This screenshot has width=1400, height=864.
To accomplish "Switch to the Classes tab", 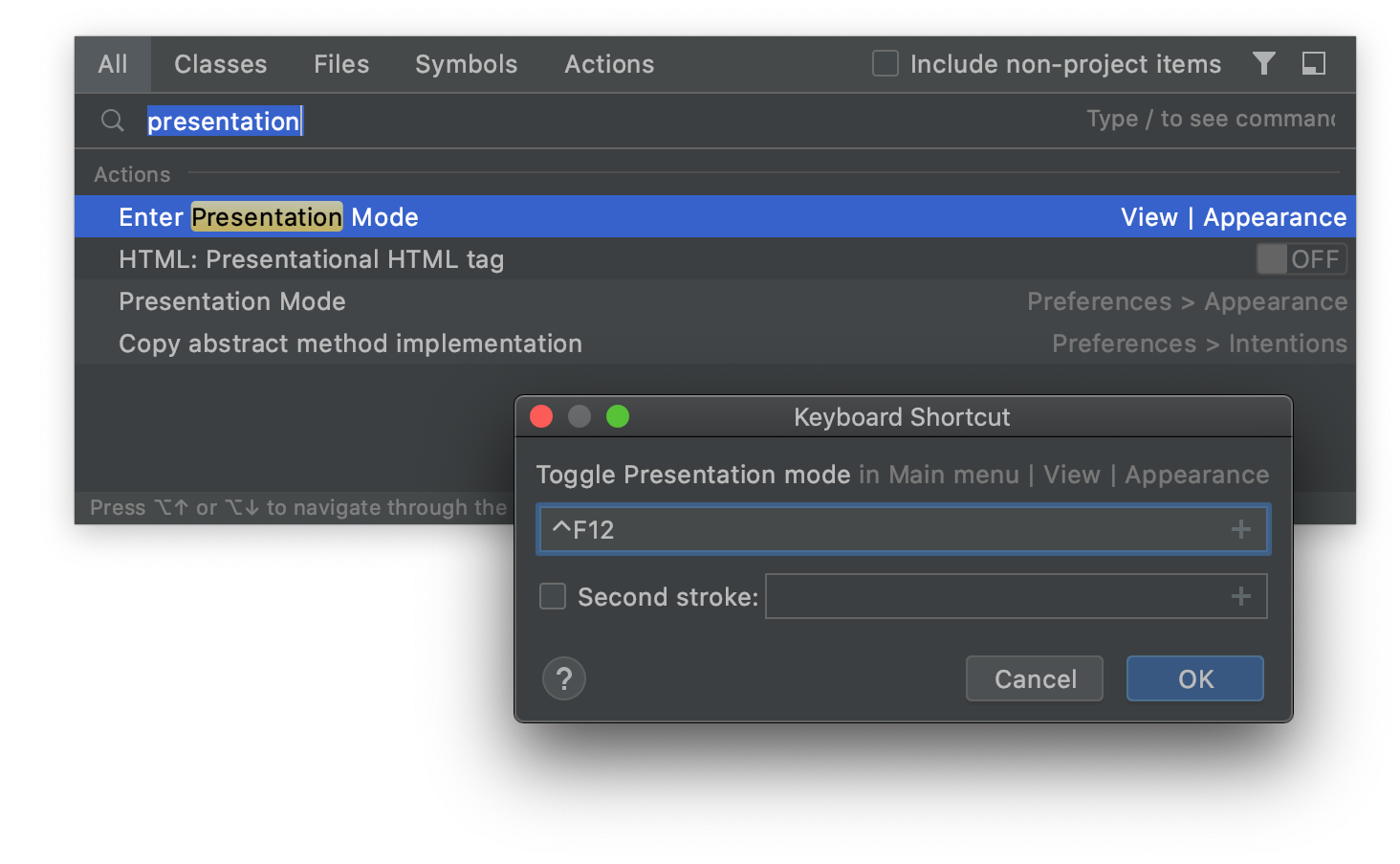I will pos(220,64).
